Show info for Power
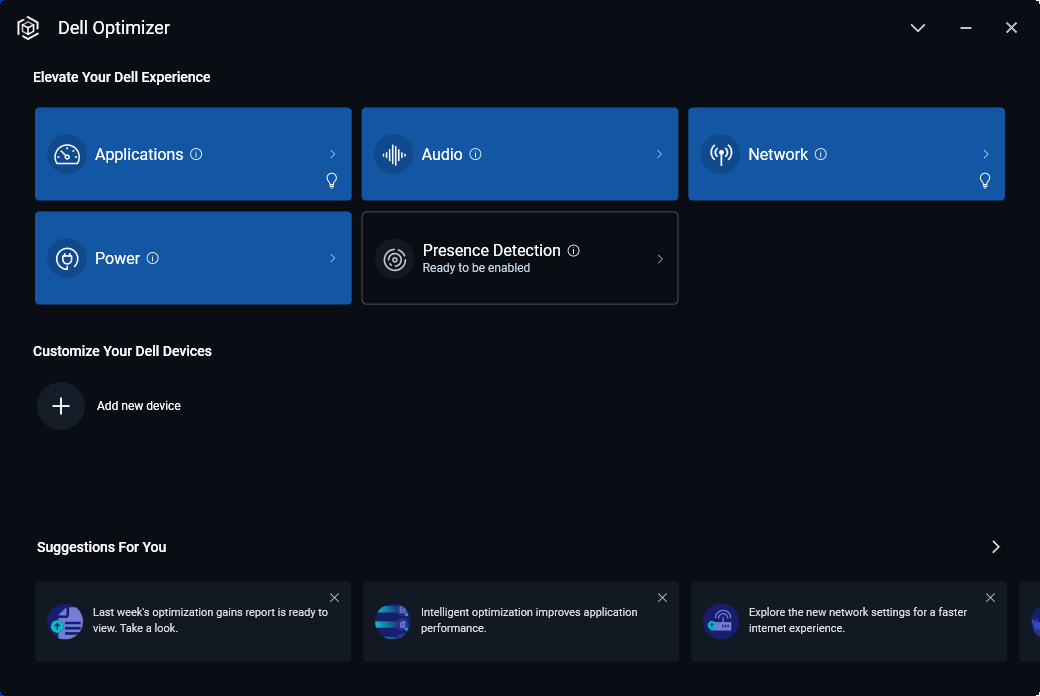The width and height of the screenshot is (1040, 696). (x=153, y=258)
